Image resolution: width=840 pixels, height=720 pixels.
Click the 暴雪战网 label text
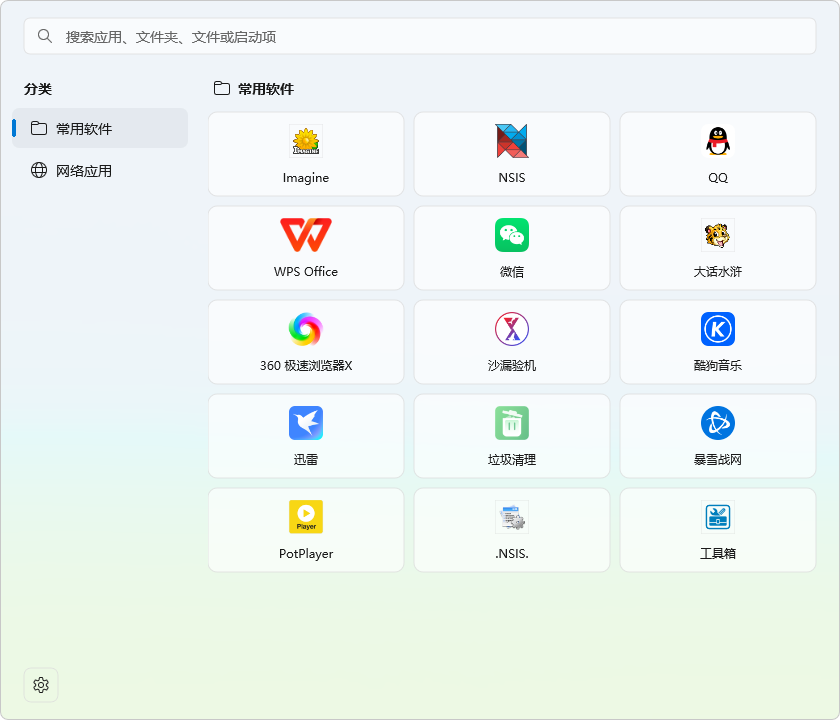point(718,460)
